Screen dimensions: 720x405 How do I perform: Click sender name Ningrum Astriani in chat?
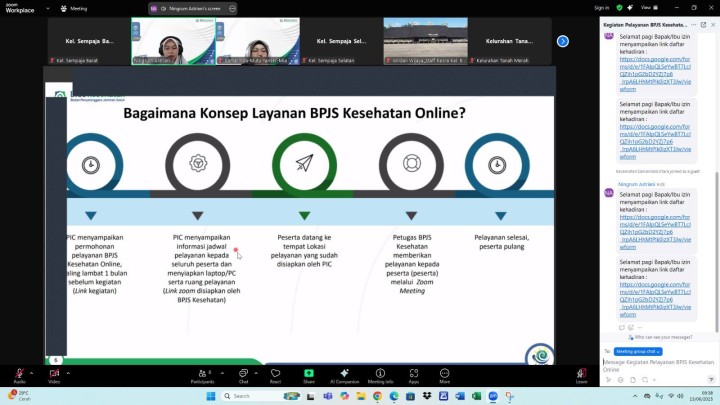tap(636, 184)
